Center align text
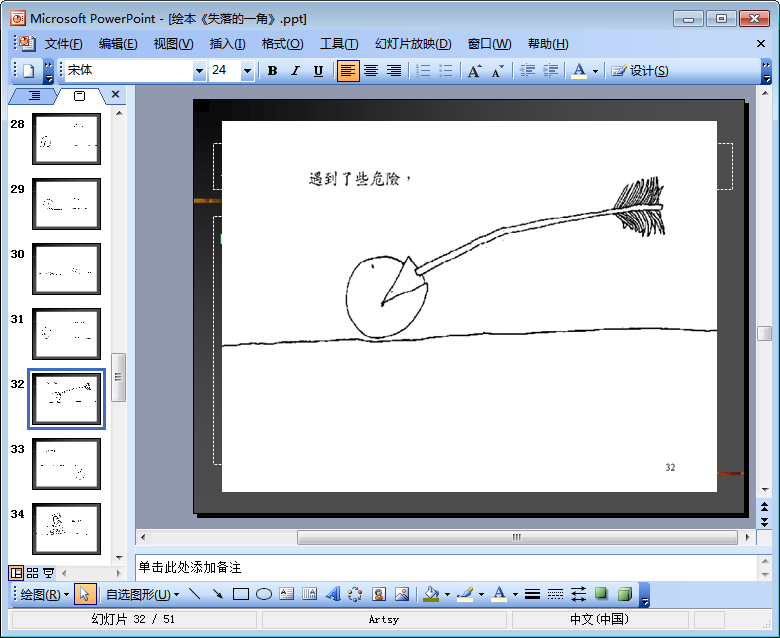The image size is (780, 638). pos(371,71)
